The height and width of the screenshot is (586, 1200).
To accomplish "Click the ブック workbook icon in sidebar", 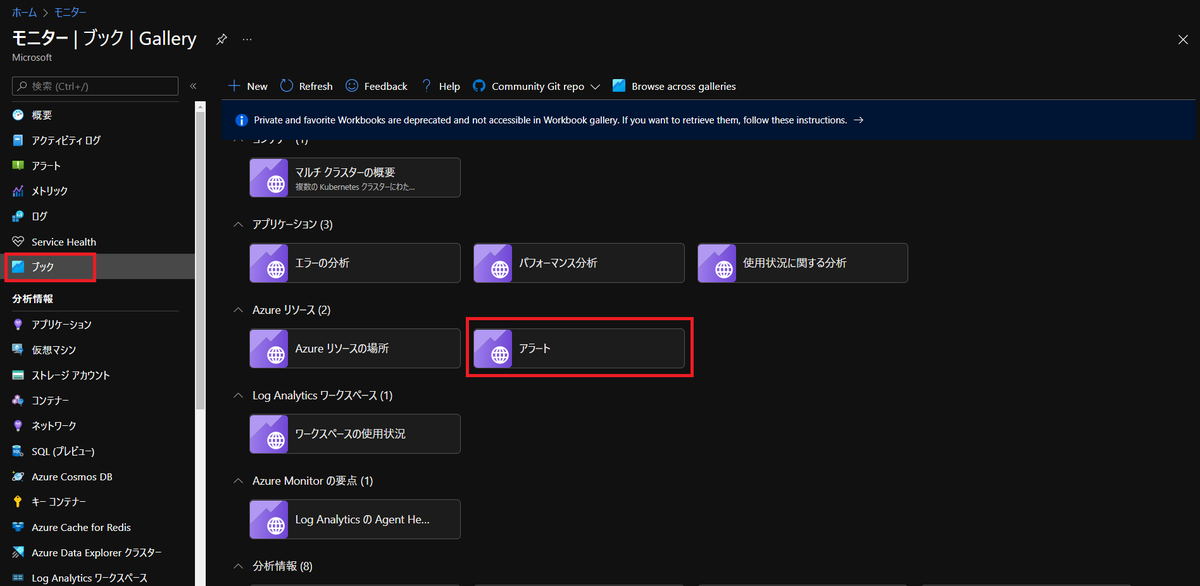I will pyautogui.click(x=18, y=267).
